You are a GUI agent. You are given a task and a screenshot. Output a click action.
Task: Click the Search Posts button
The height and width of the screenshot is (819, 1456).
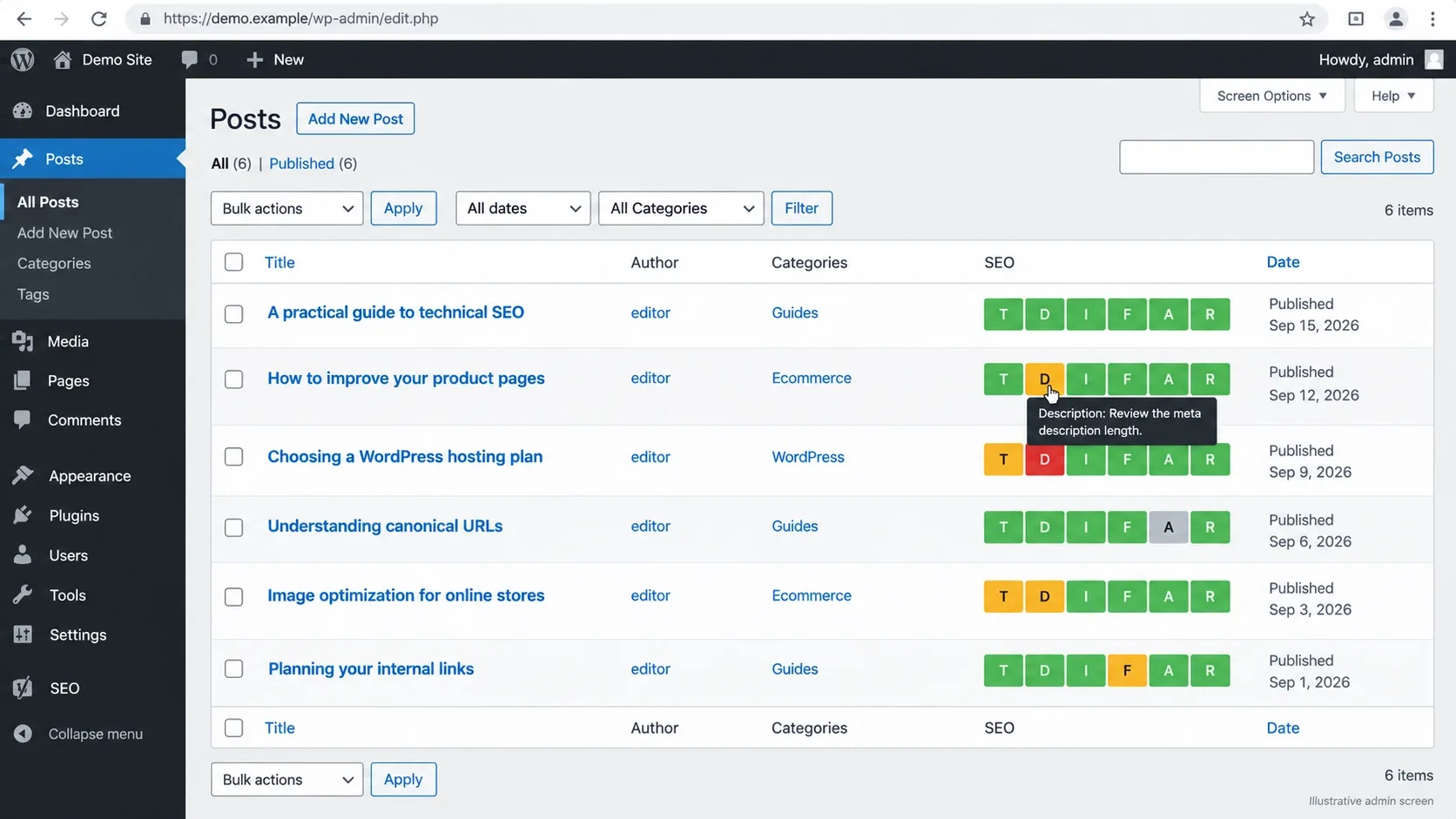point(1377,157)
